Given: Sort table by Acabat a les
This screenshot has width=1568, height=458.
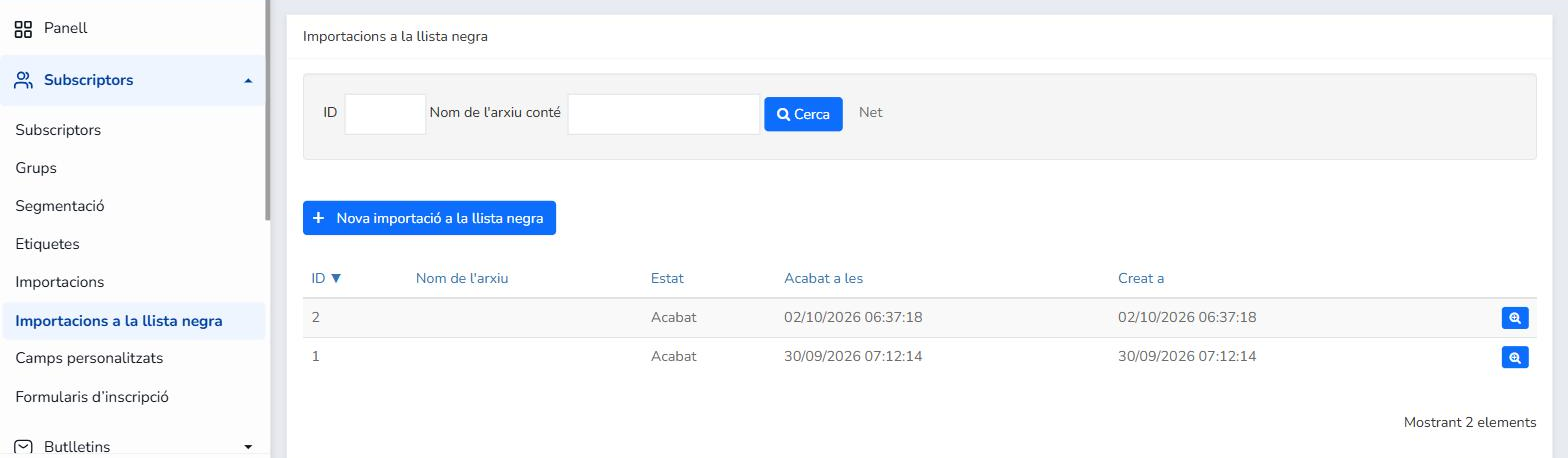Looking at the screenshot, I should tap(823, 278).
